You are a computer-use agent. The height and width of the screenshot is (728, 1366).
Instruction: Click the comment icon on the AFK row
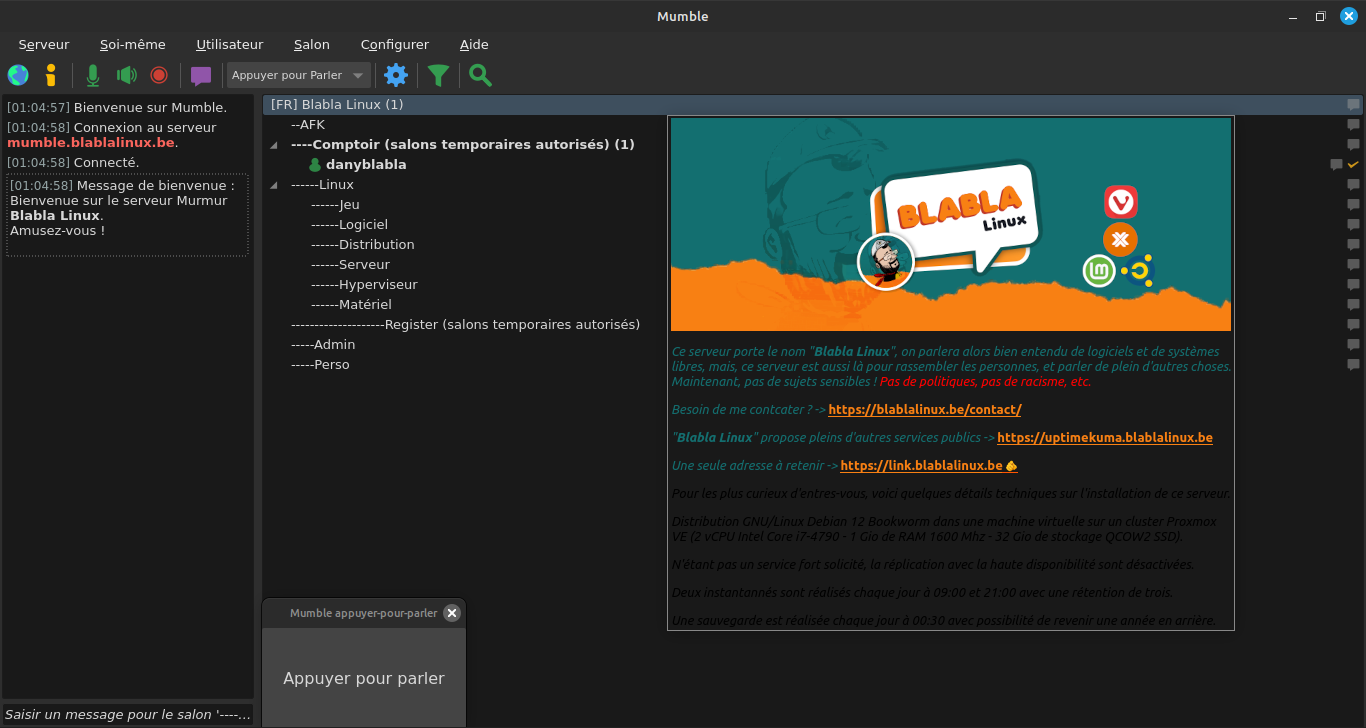(x=1353, y=125)
